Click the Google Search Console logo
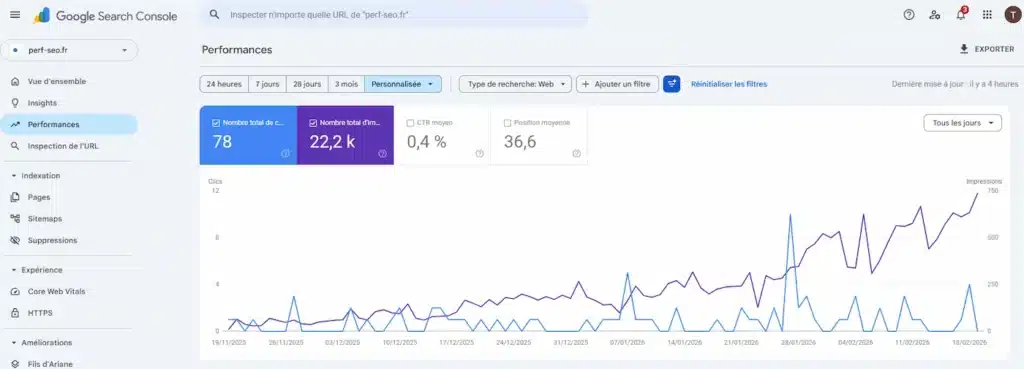The image size is (1024, 369). point(105,16)
